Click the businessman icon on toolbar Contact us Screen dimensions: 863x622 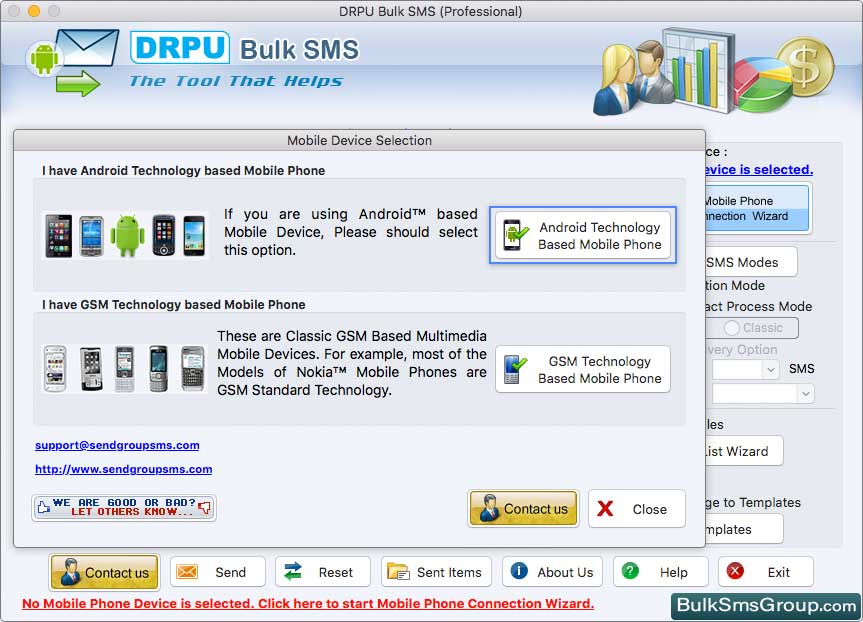pyautogui.click(x=70, y=572)
